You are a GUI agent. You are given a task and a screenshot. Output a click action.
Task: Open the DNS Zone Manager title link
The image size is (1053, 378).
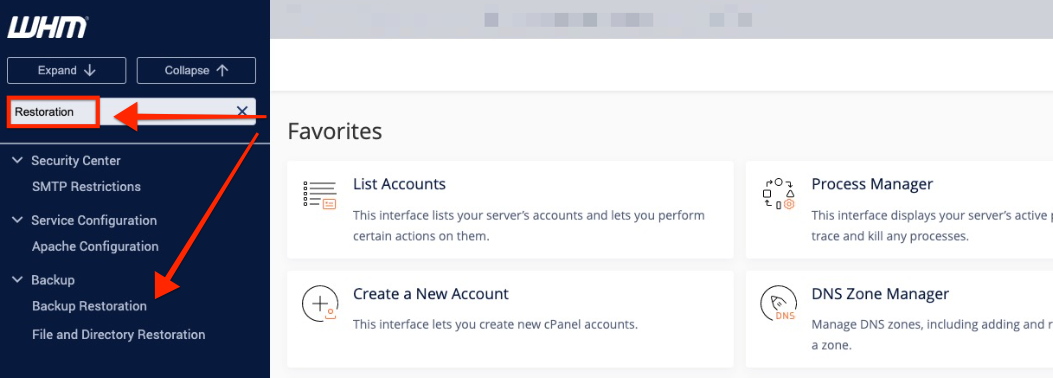[x=880, y=293]
